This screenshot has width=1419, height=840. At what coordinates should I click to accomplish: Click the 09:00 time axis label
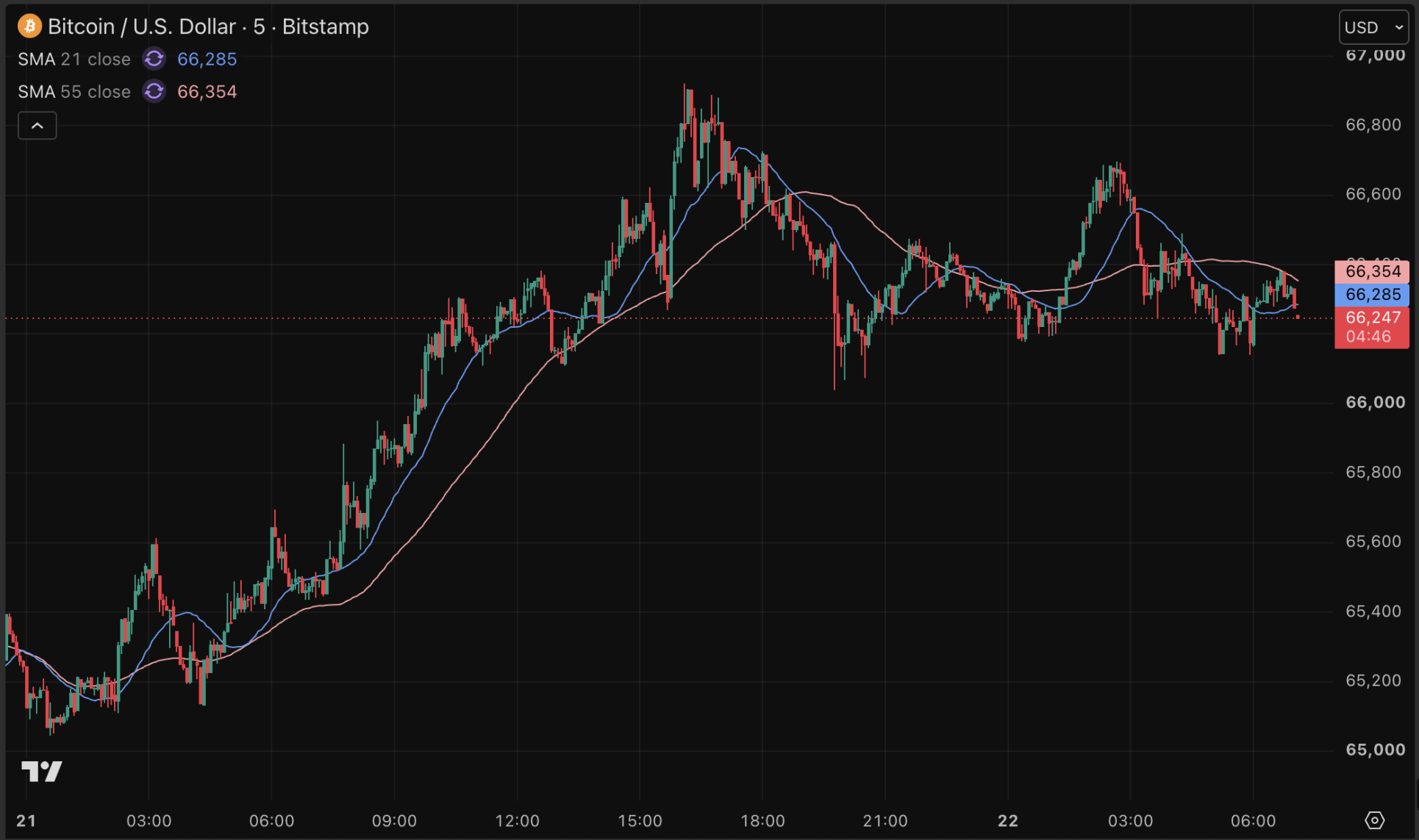[x=394, y=821]
